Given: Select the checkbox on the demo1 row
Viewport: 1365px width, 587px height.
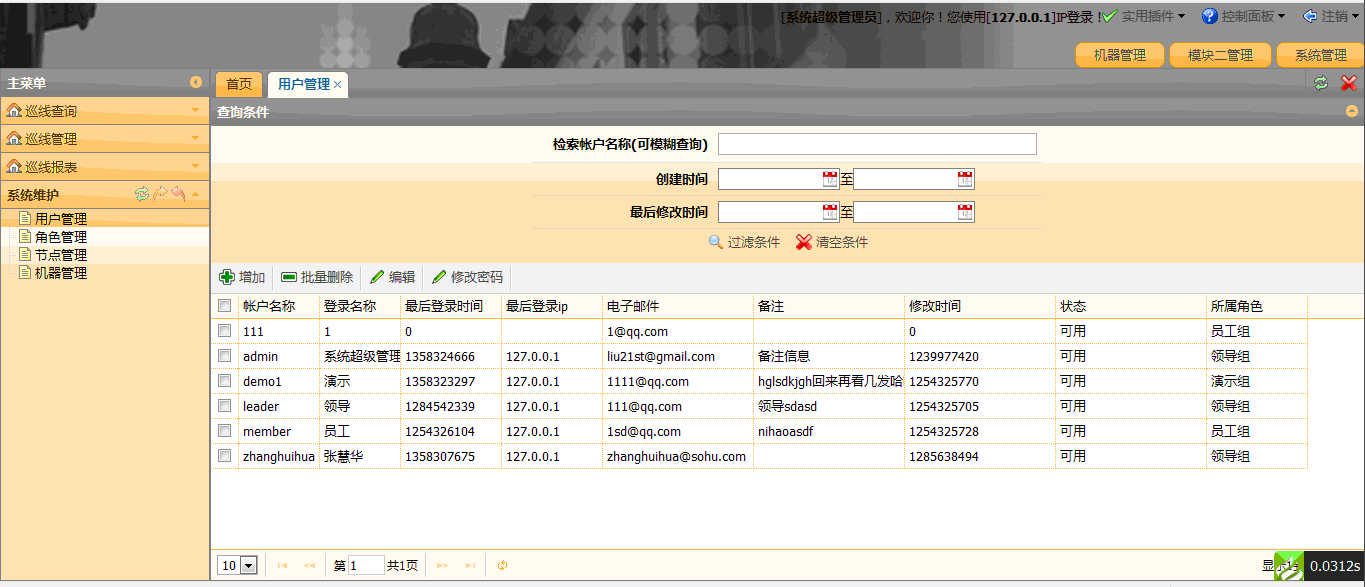Looking at the screenshot, I should [224, 381].
